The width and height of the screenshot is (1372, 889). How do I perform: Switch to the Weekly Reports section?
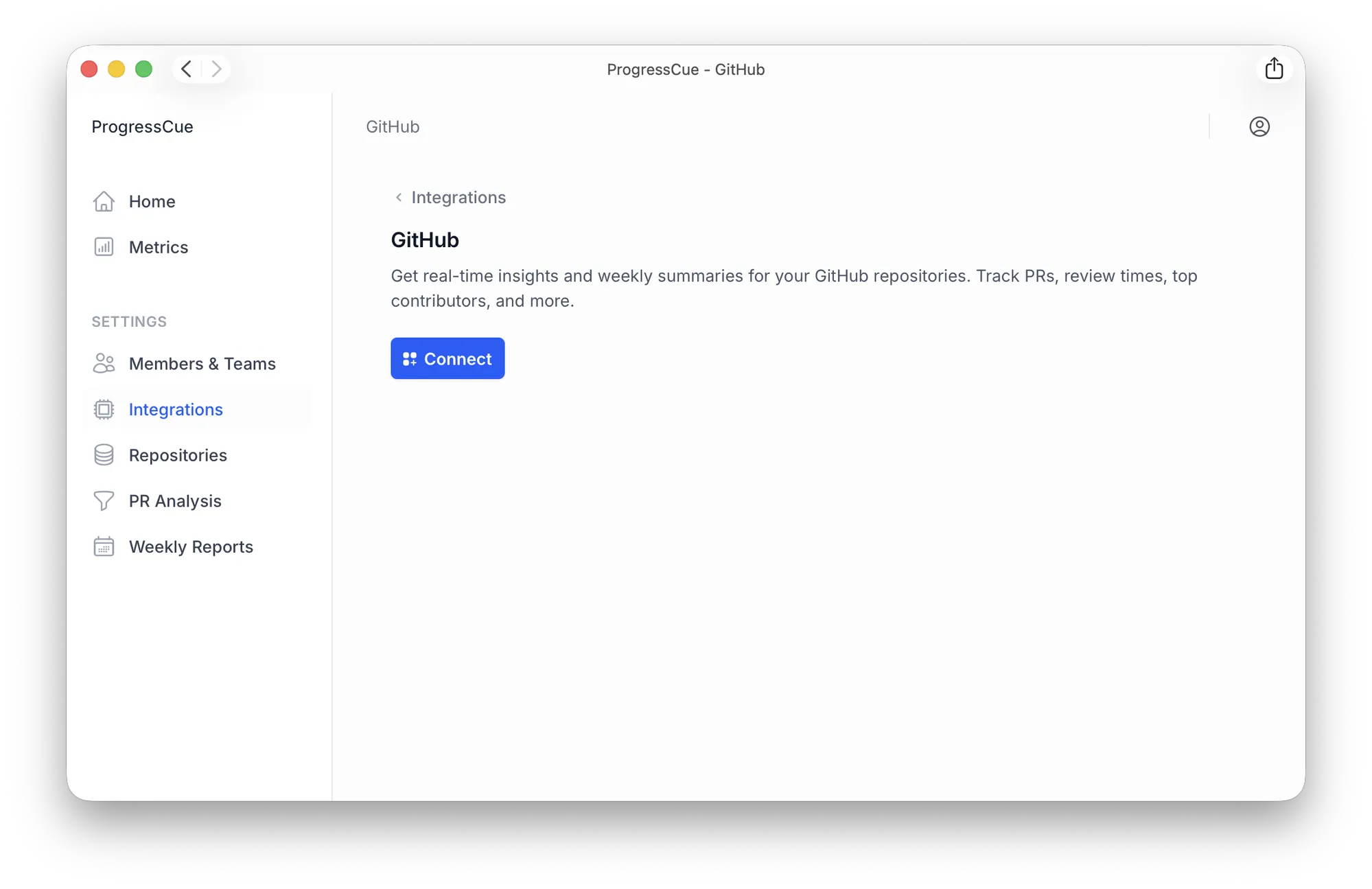coord(191,546)
